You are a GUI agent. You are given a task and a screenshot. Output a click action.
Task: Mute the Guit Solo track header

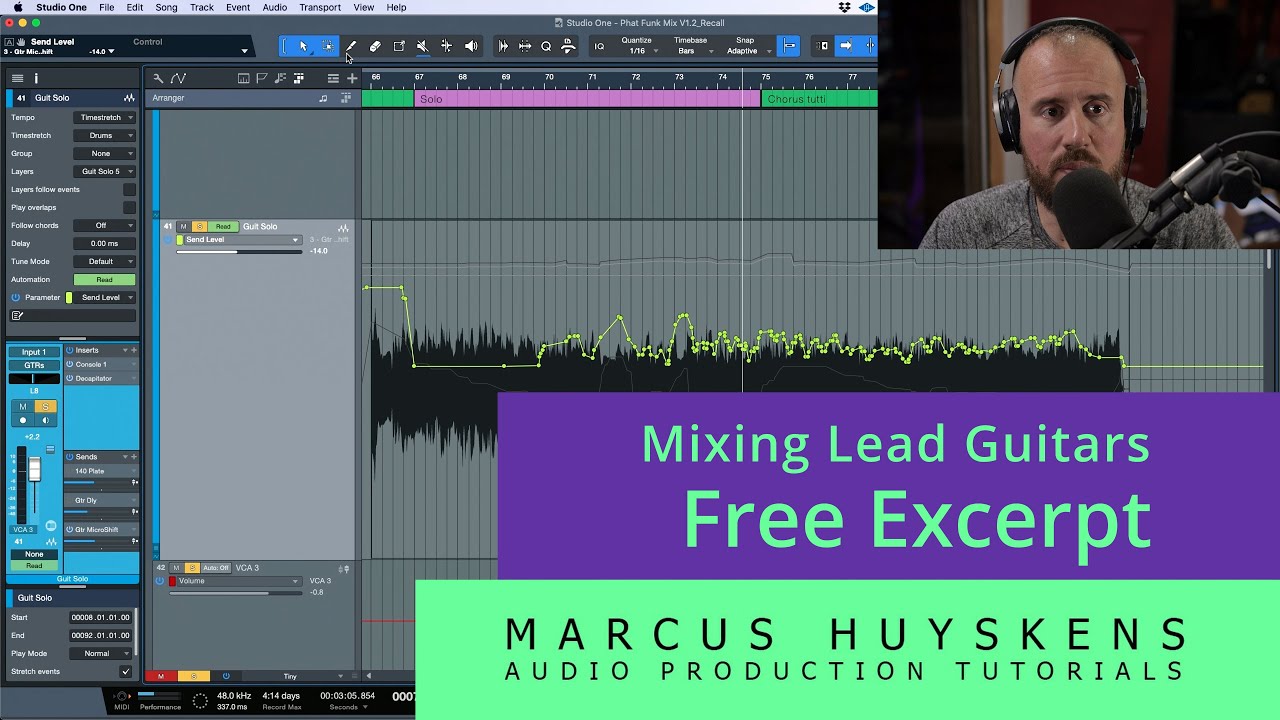183,227
